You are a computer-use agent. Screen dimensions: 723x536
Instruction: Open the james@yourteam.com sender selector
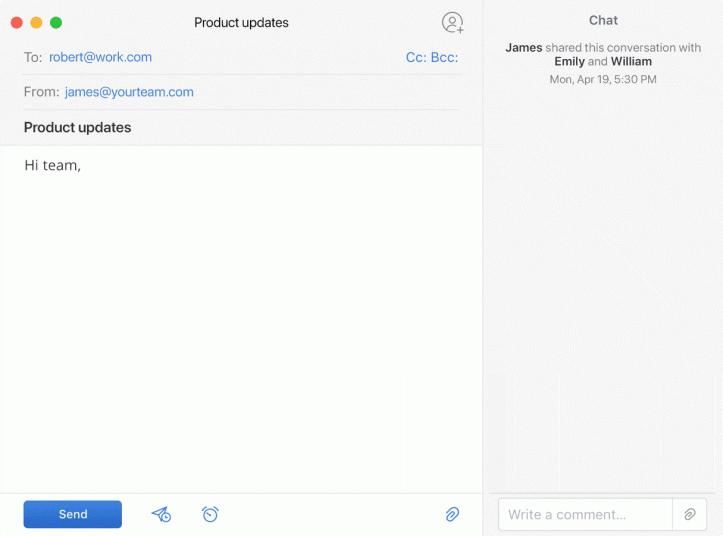click(x=129, y=92)
